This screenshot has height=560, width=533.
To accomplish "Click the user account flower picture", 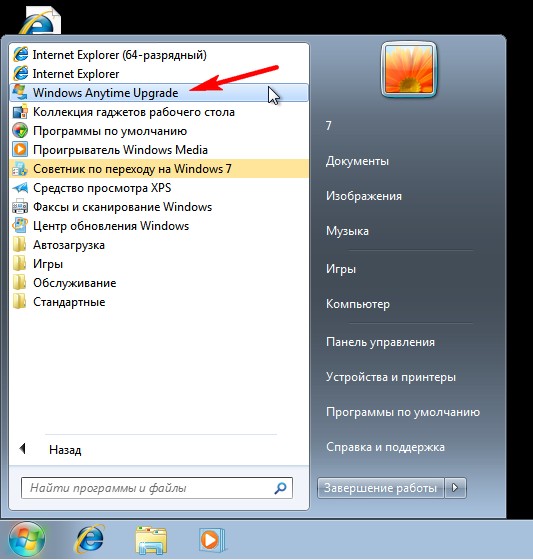I will click(x=409, y=70).
